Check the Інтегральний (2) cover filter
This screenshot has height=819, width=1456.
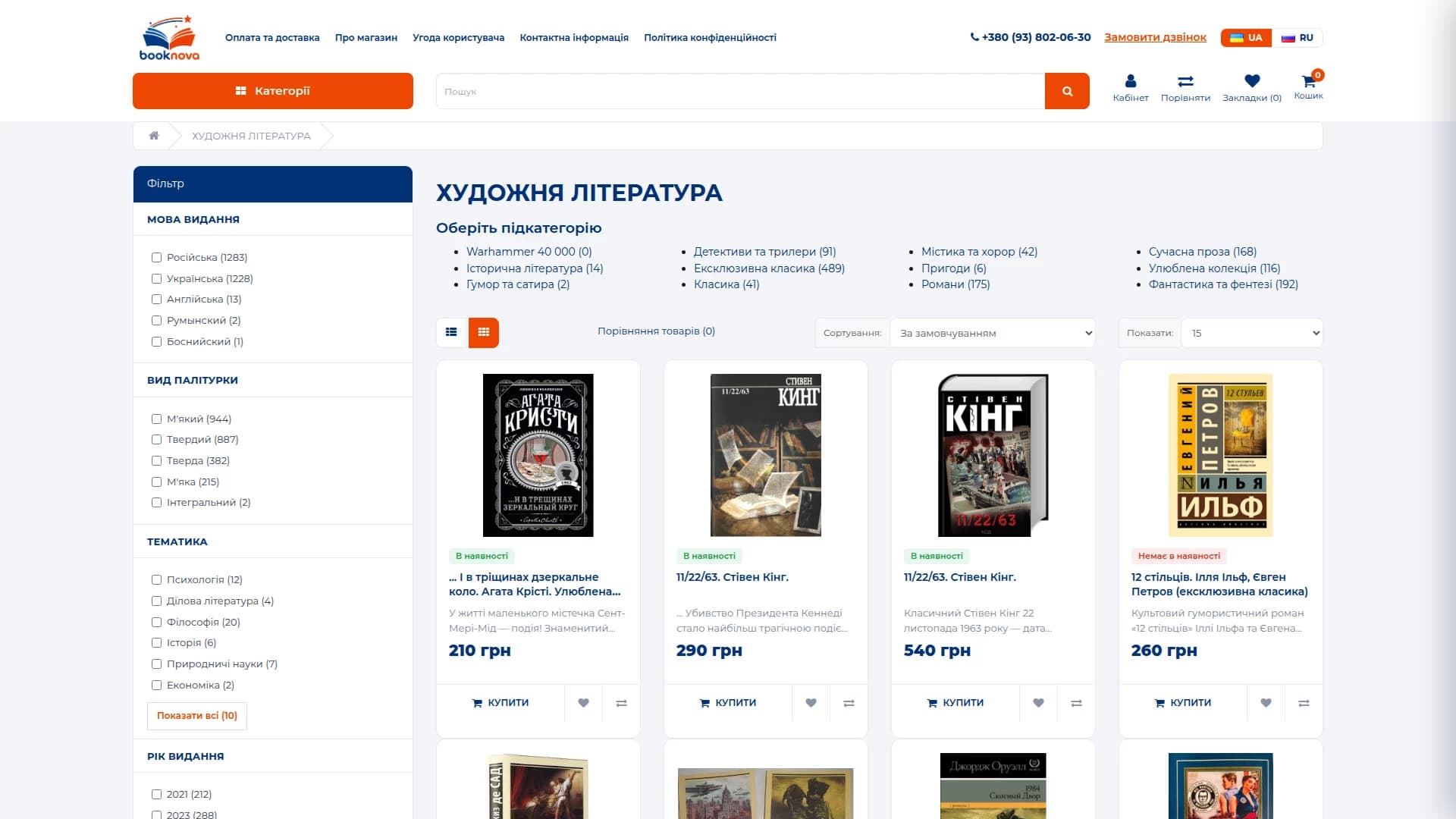point(156,503)
